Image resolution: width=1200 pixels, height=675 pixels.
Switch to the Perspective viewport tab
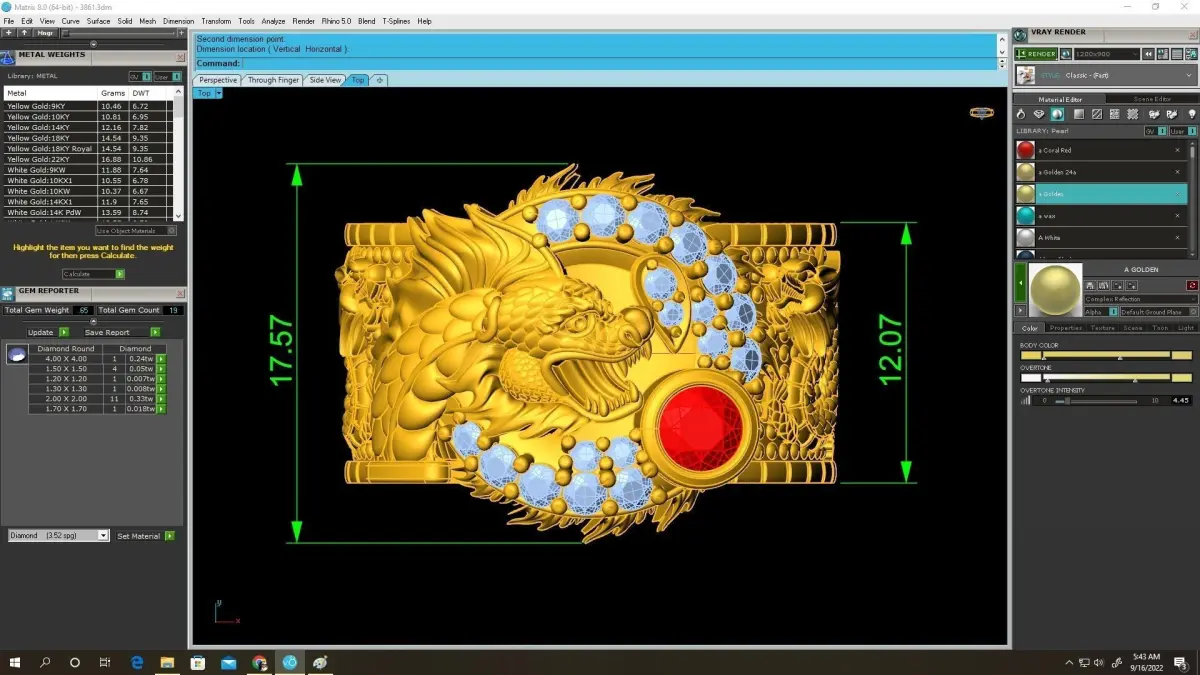click(218, 80)
